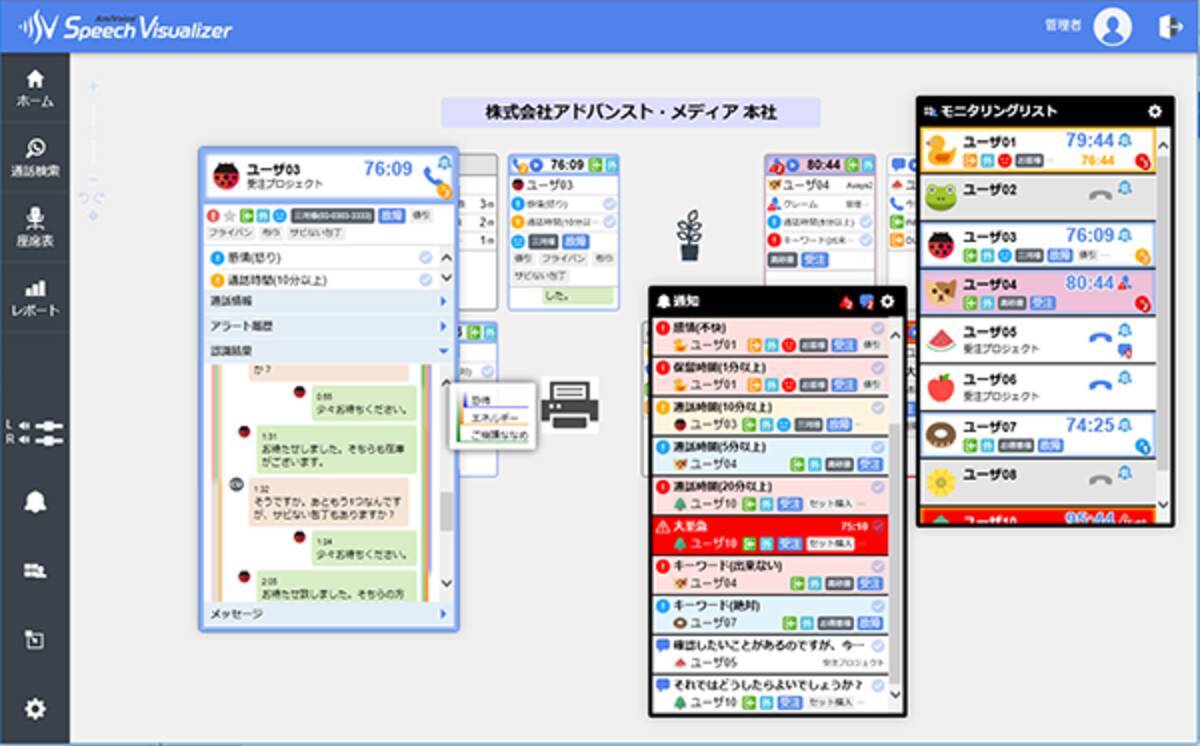Viewport: 1200px width, 746px height.
Task: Check off the 感情(不快) notification
Action: pyautogui.click(x=877, y=328)
